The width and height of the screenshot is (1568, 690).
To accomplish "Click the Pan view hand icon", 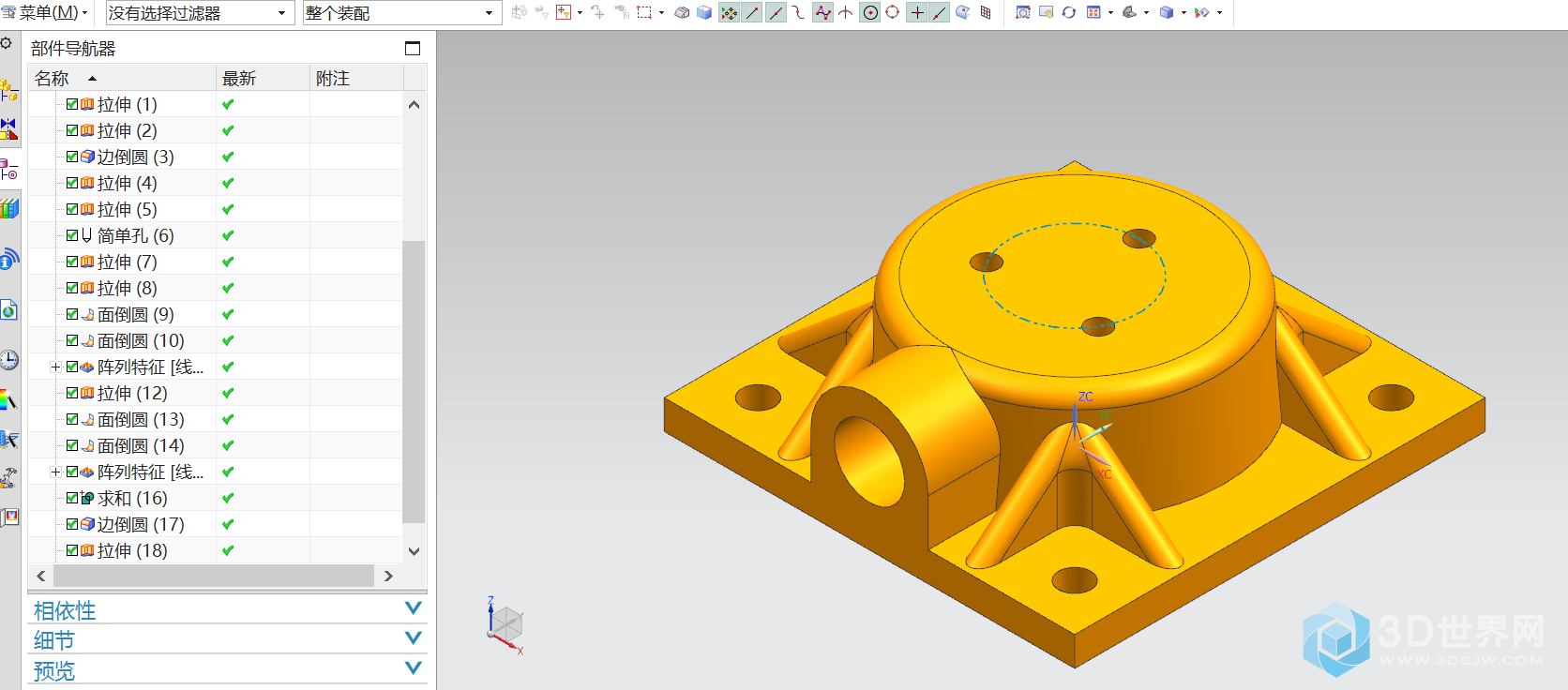I will pos(1047,12).
